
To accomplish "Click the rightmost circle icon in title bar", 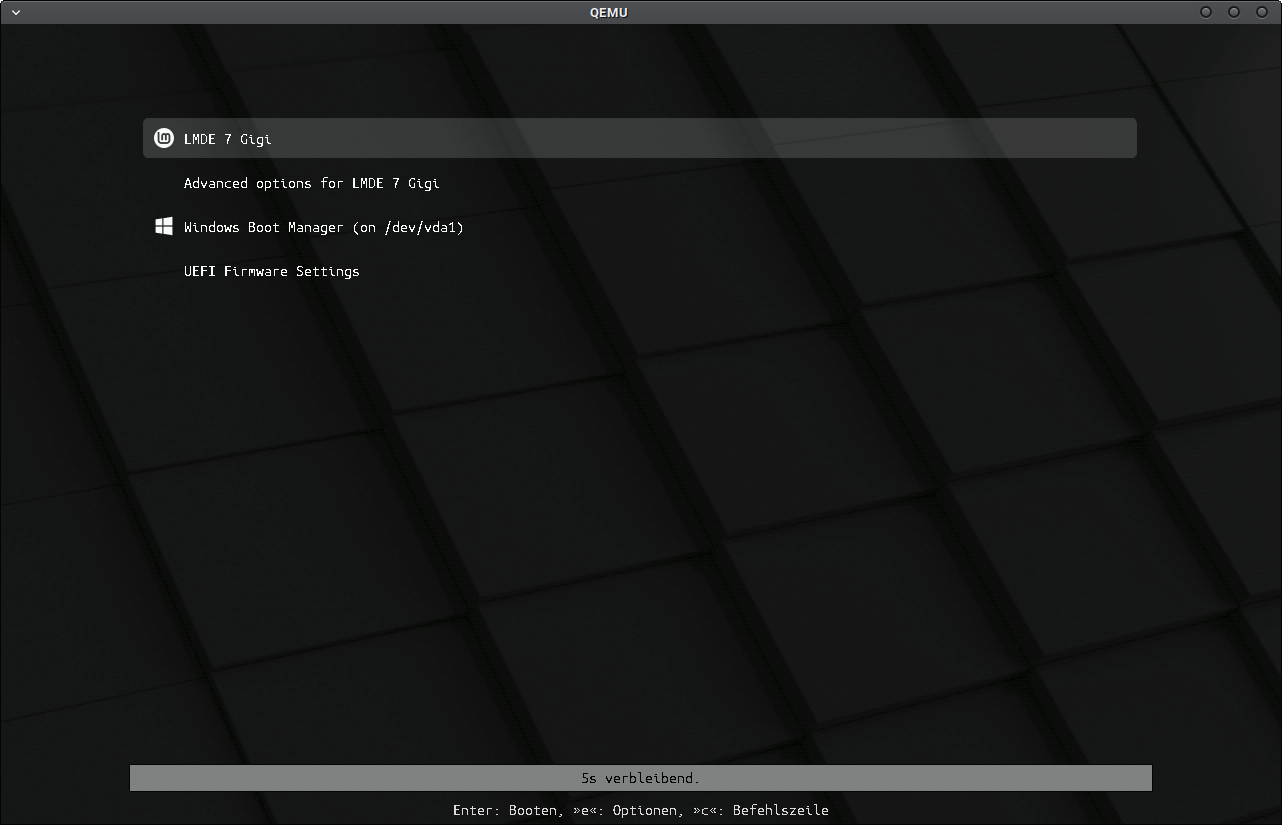I will pos(1261,12).
